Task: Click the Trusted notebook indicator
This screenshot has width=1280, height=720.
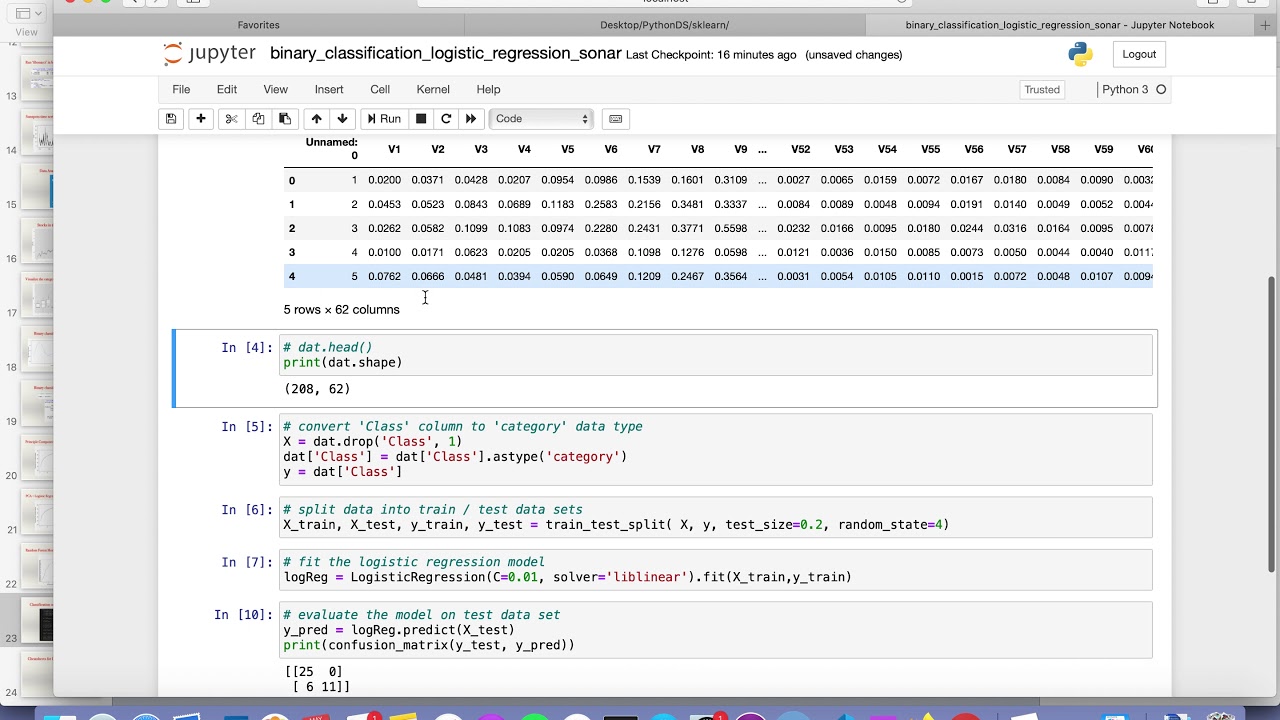Action: pyautogui.click(x=1042, y=89)
